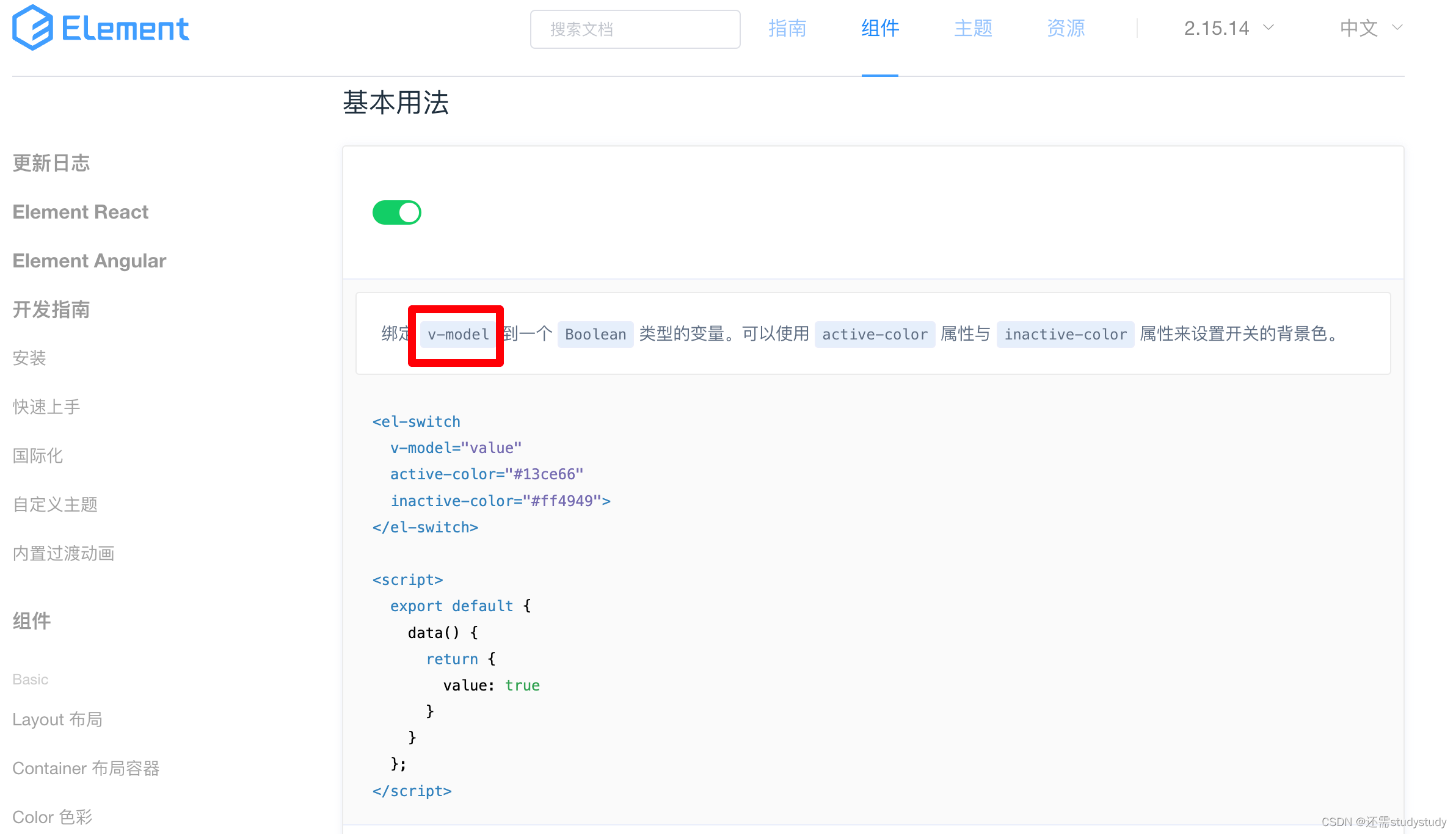Open the 资源 nav tab

[1066, 28]
